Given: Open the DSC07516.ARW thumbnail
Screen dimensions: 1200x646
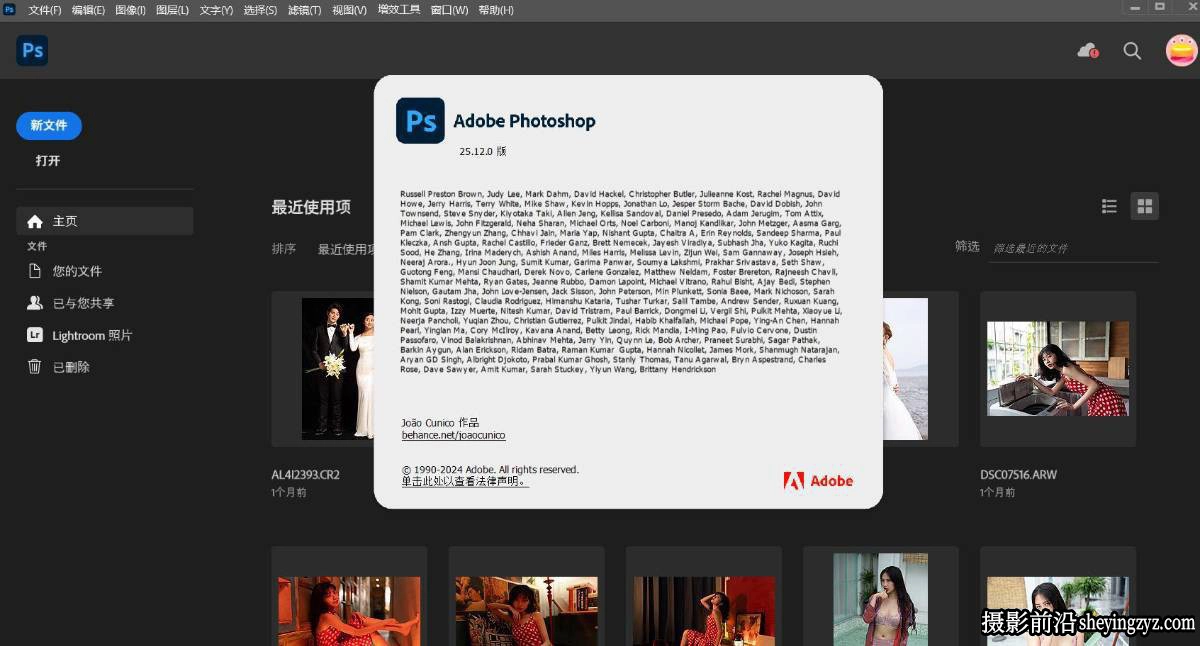Looking at the screenshot, I should tap(1058, 369).
